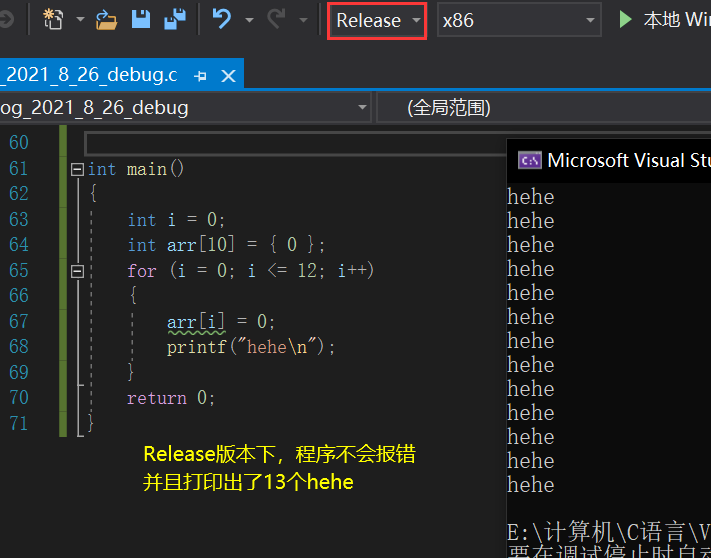Collapse the for loop block
This screenshot has width=711, height=558.
point(78,271)
